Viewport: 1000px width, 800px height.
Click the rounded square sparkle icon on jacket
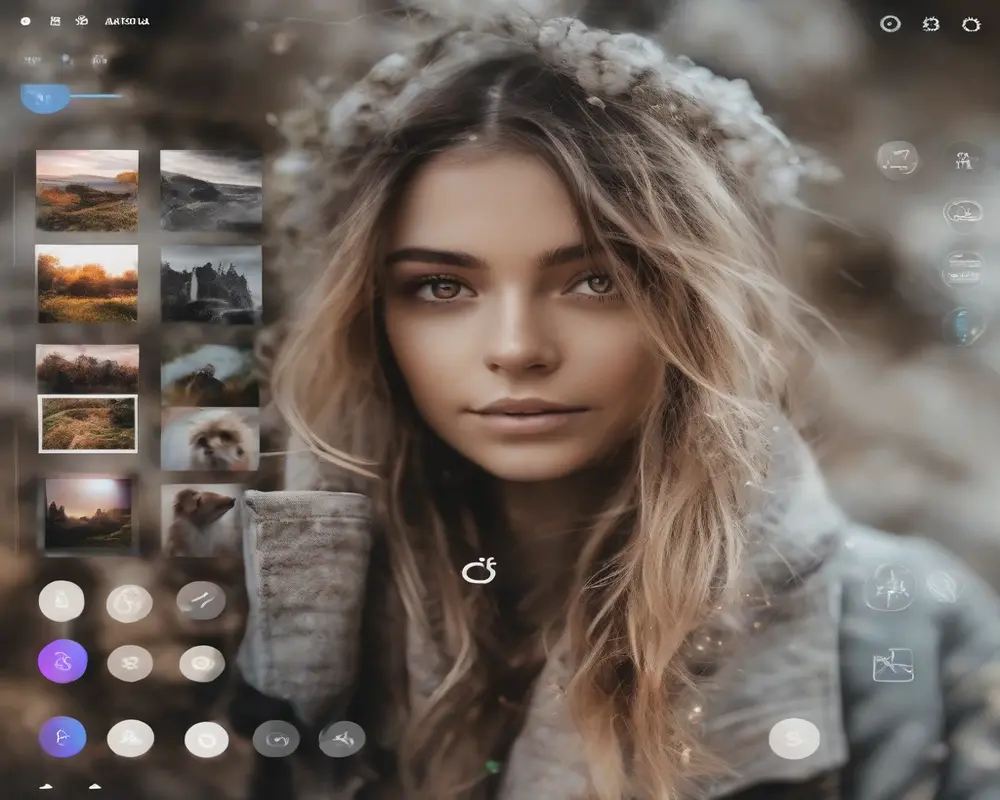pos(890,587)
